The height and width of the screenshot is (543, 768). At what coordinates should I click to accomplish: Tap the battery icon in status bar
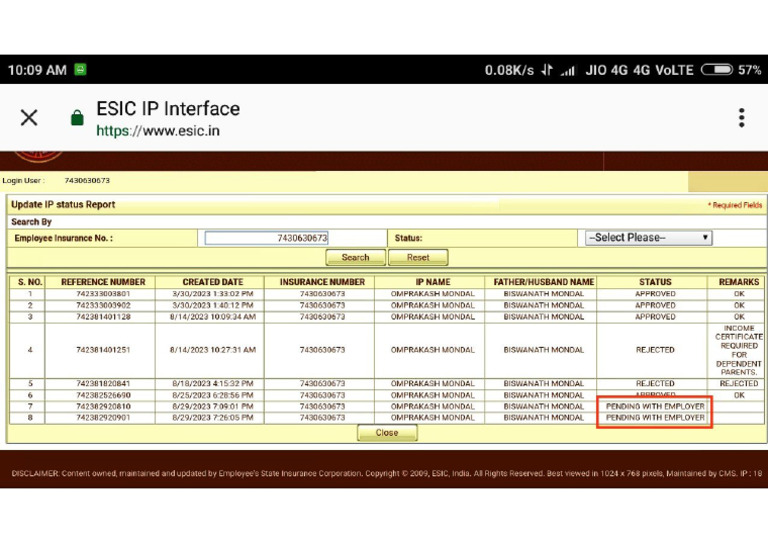click(717, 70)
